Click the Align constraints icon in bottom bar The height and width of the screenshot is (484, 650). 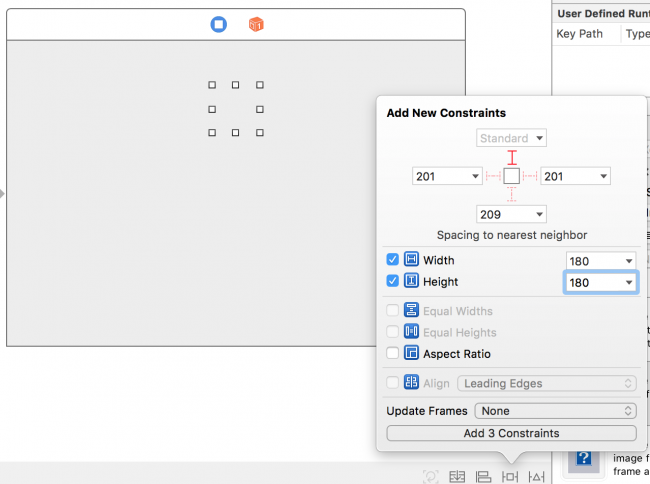pyautogui.click(x=483, y=477)
